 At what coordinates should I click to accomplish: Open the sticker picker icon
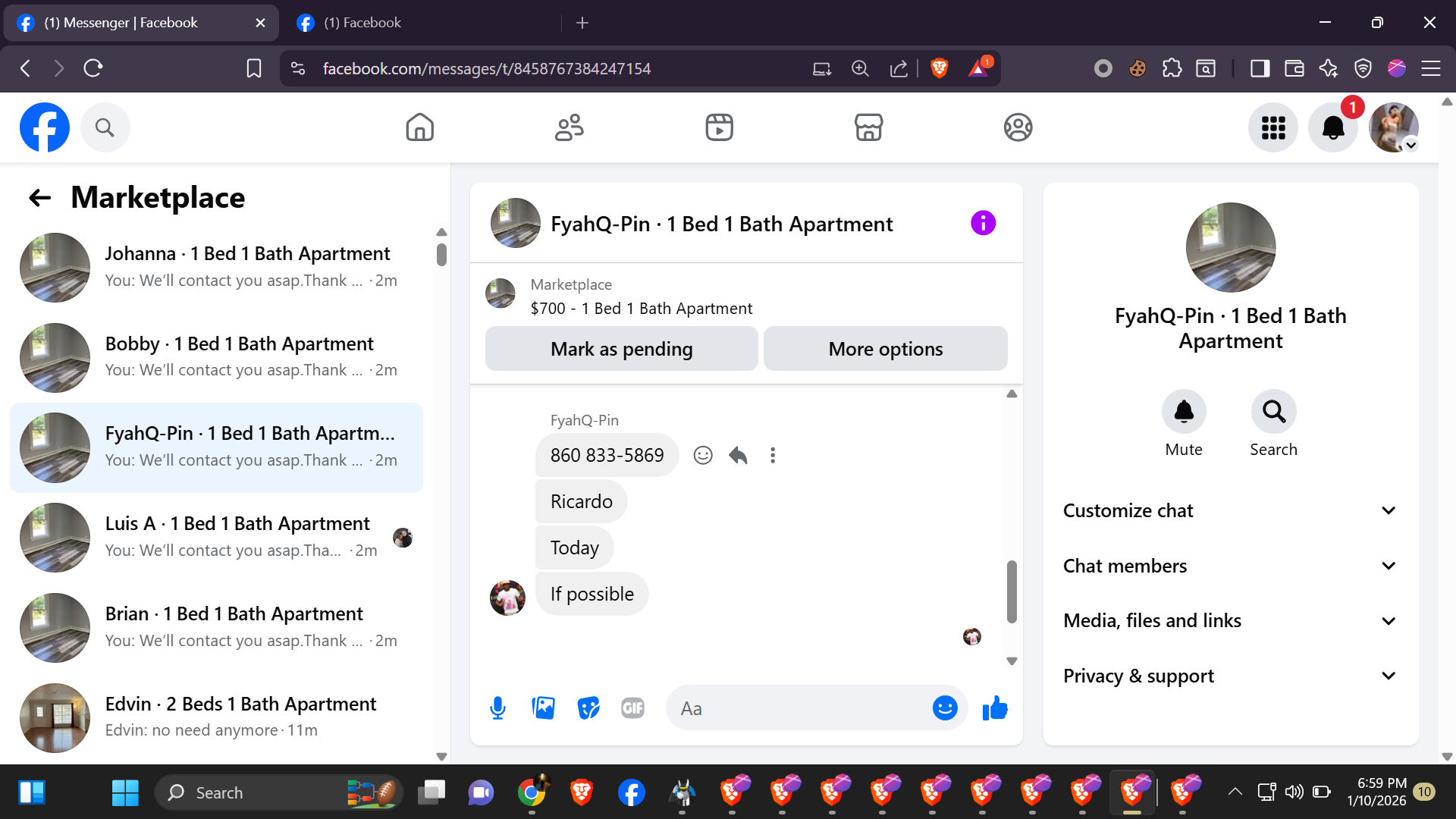click(588, 708)
